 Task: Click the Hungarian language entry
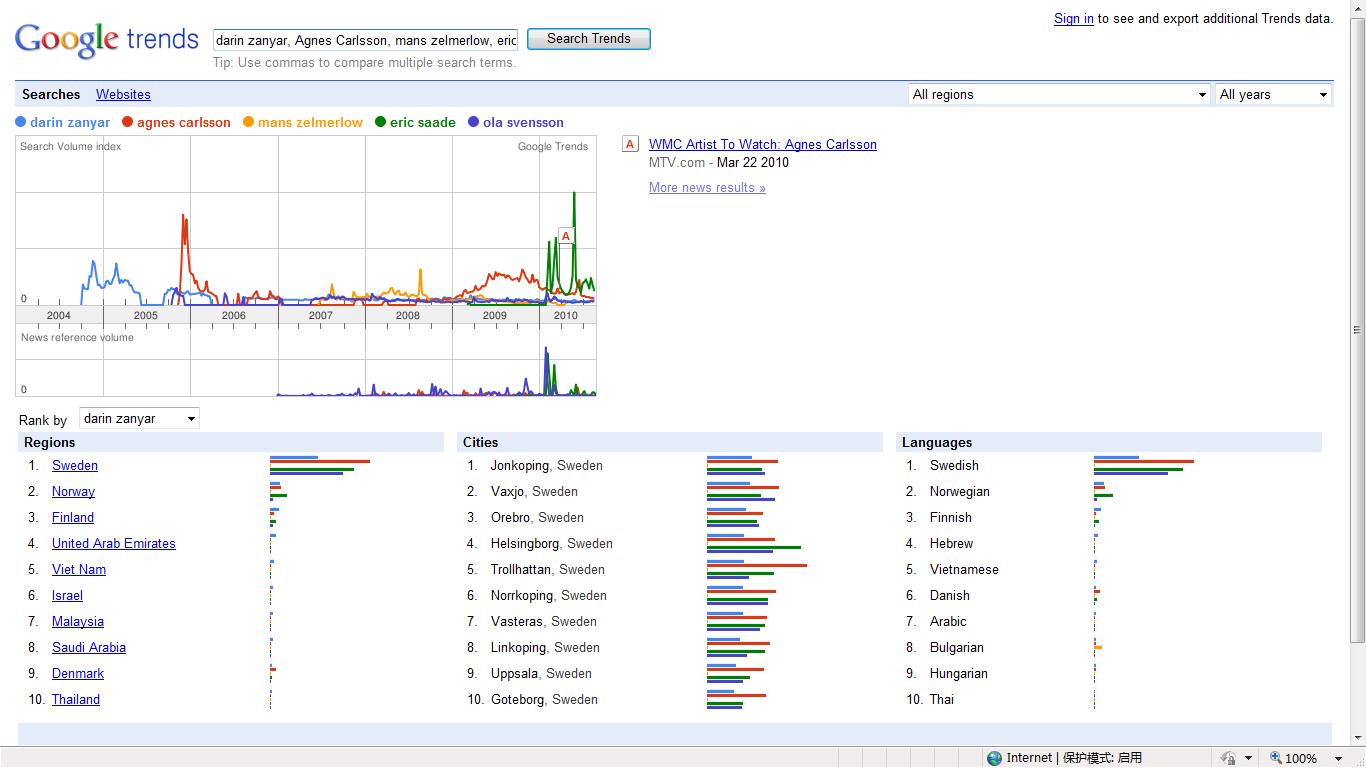point(959,673)
